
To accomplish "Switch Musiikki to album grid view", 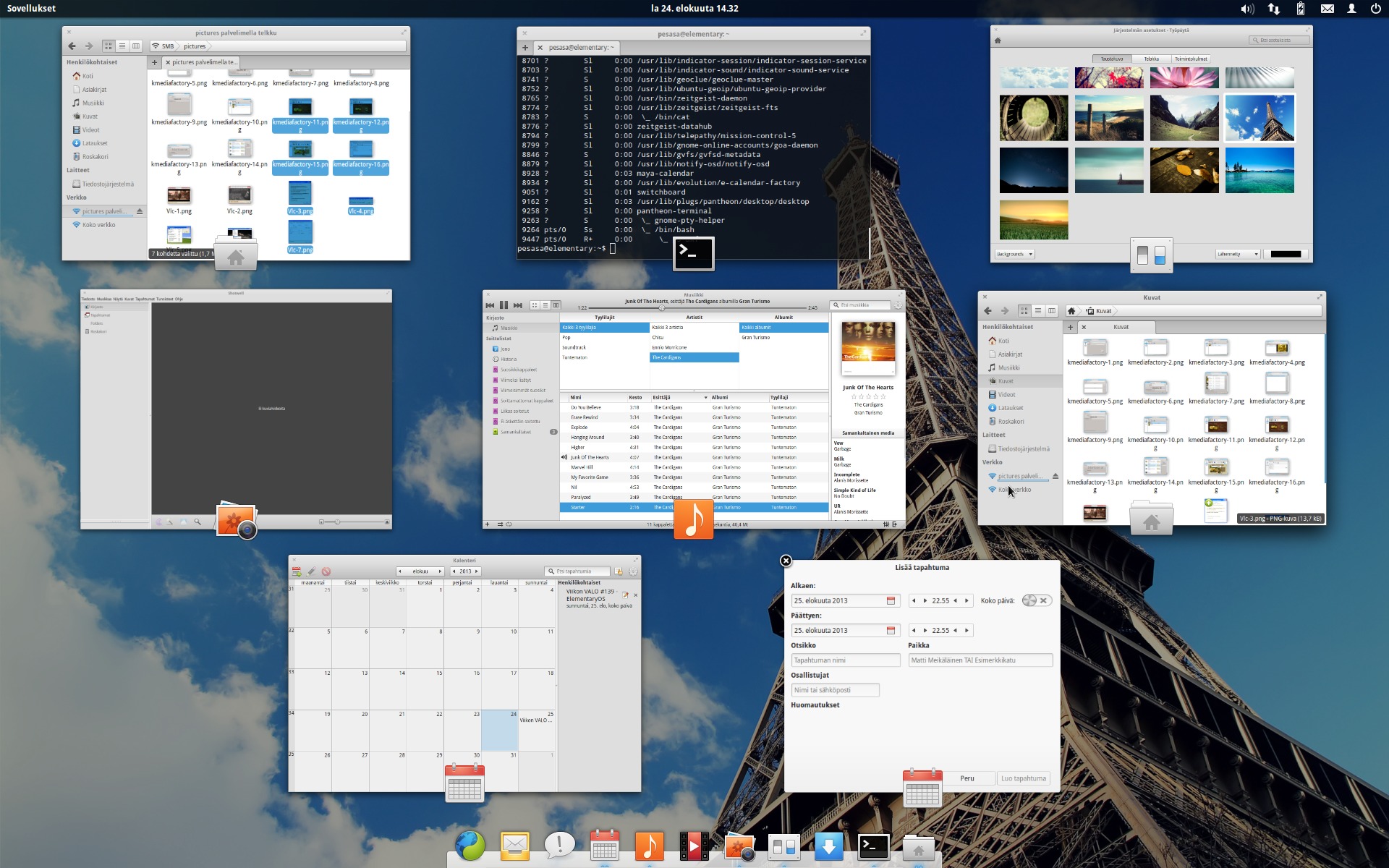I will coord(535,305).
